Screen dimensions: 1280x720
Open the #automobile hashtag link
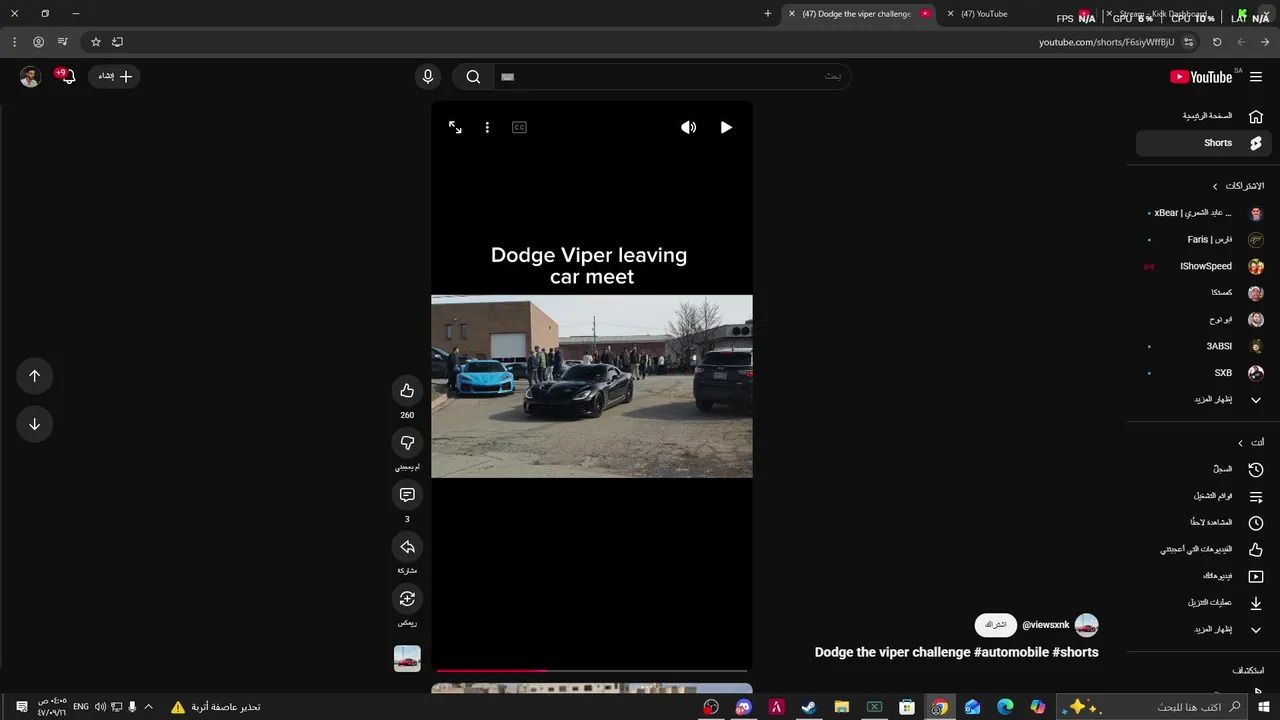pos(1010,652)
